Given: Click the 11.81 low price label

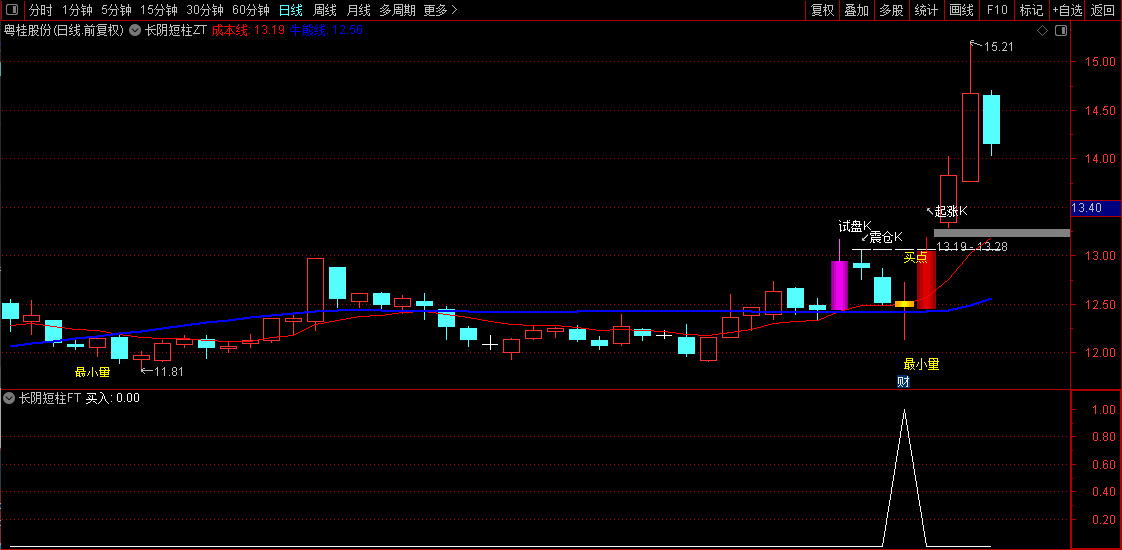Looking at the screenshot, I should point(170,371).
